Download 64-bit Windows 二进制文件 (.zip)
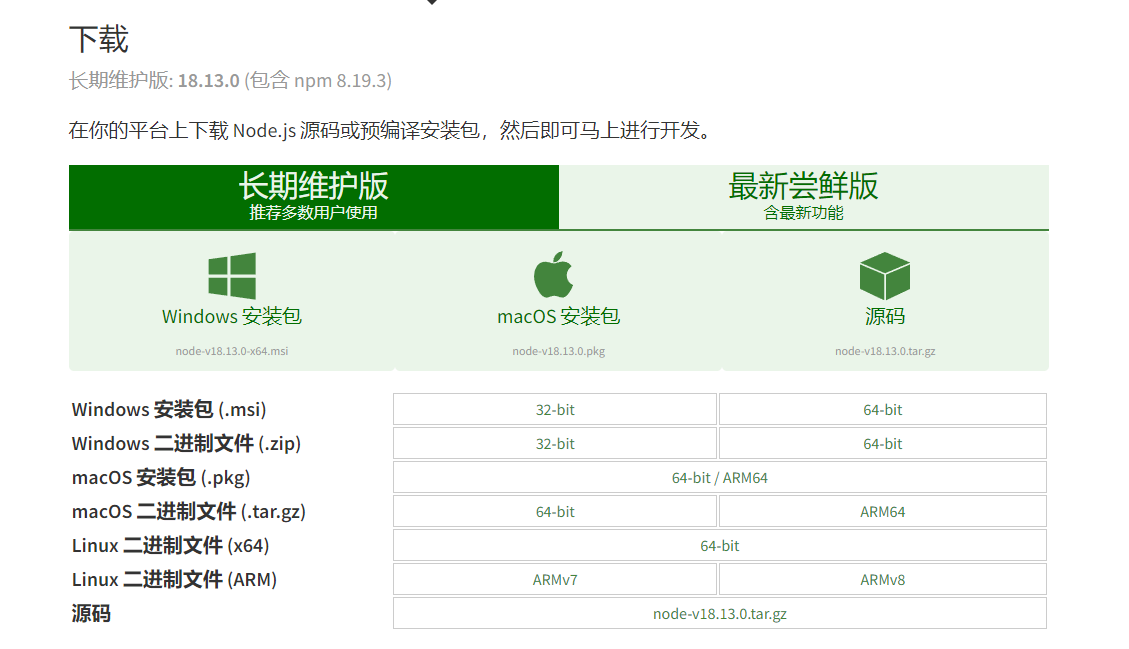Screen dimensions: 1129x649 (882, 444)
